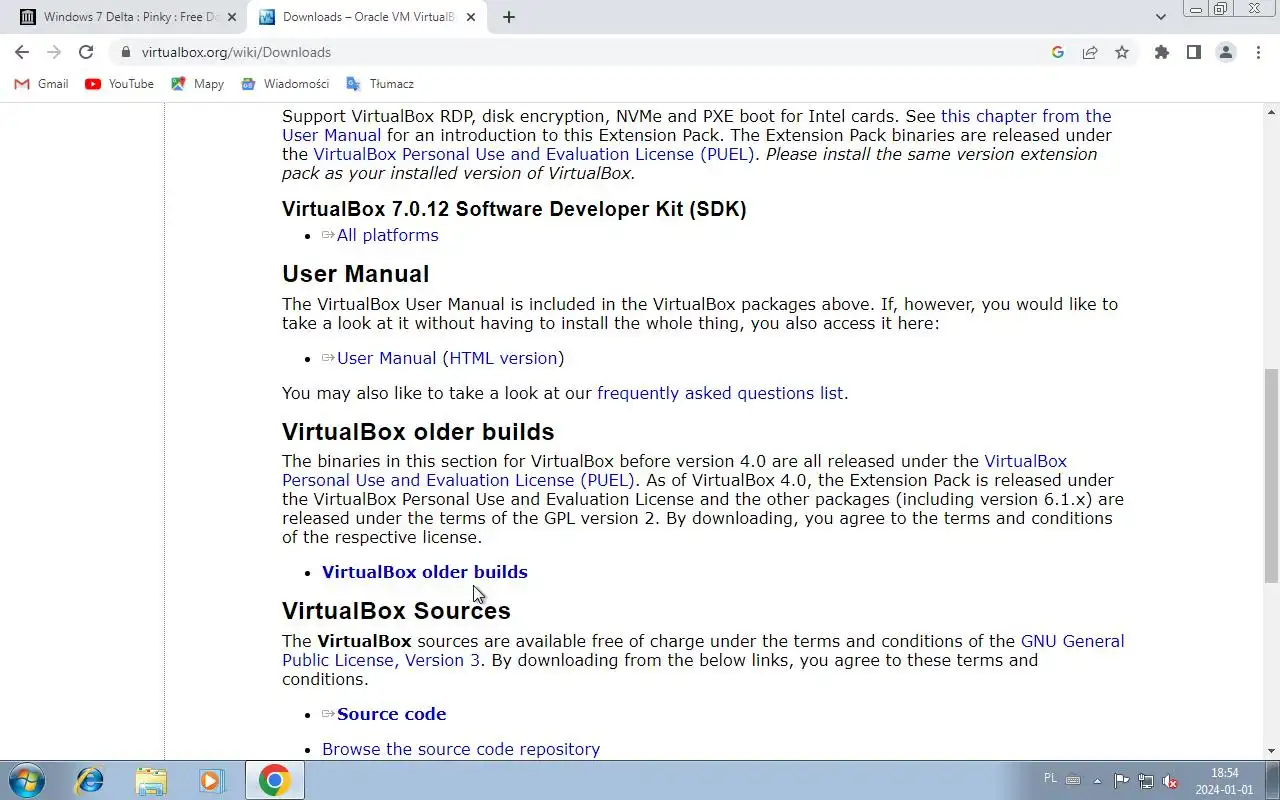The width and height of the screenshot is (1280, 800).
Task: Open a new tab with the plus button
Action: tap(509, 17)
